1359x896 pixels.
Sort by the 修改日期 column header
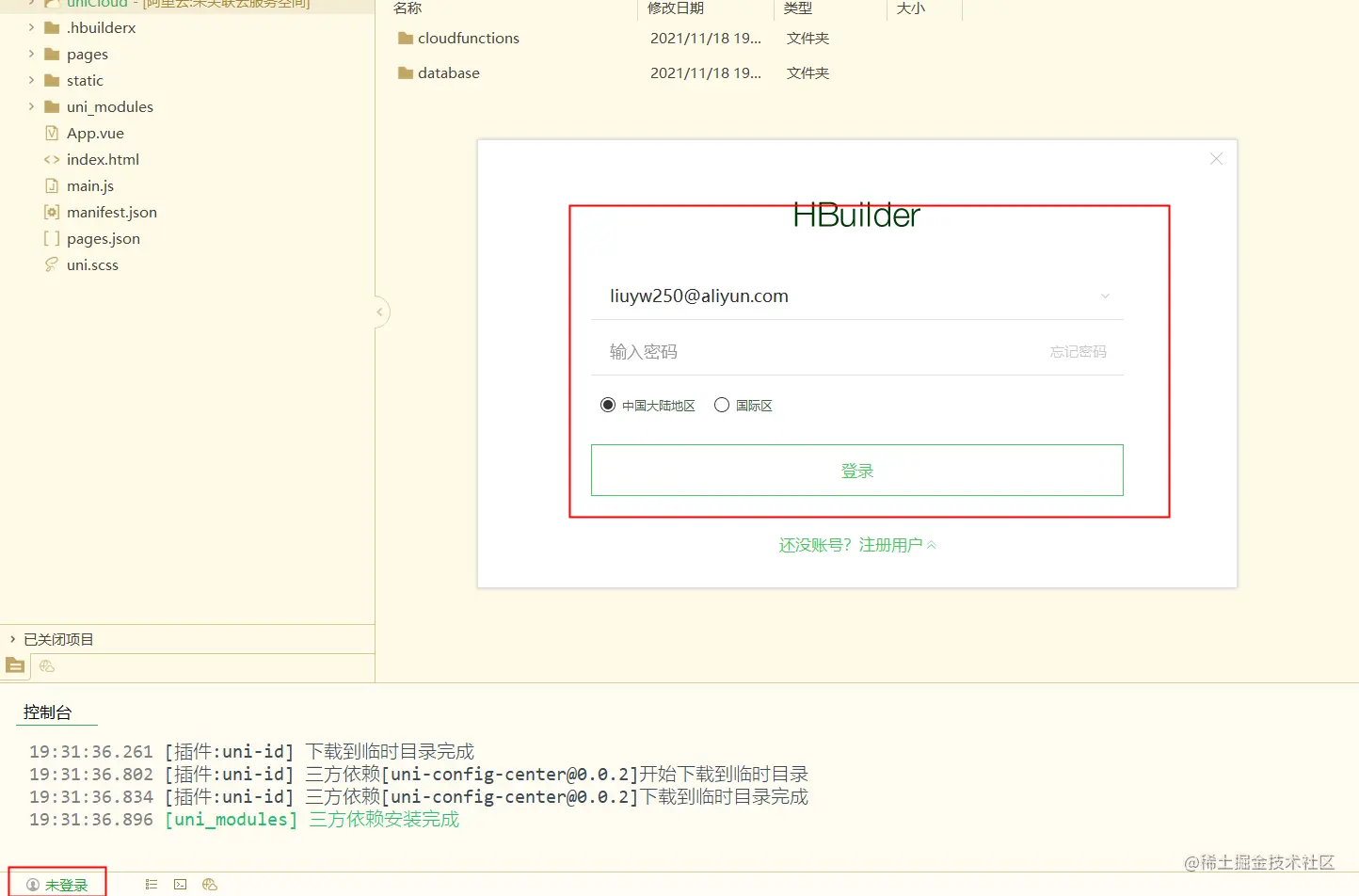pyautogui.click(x=676, y=8)
